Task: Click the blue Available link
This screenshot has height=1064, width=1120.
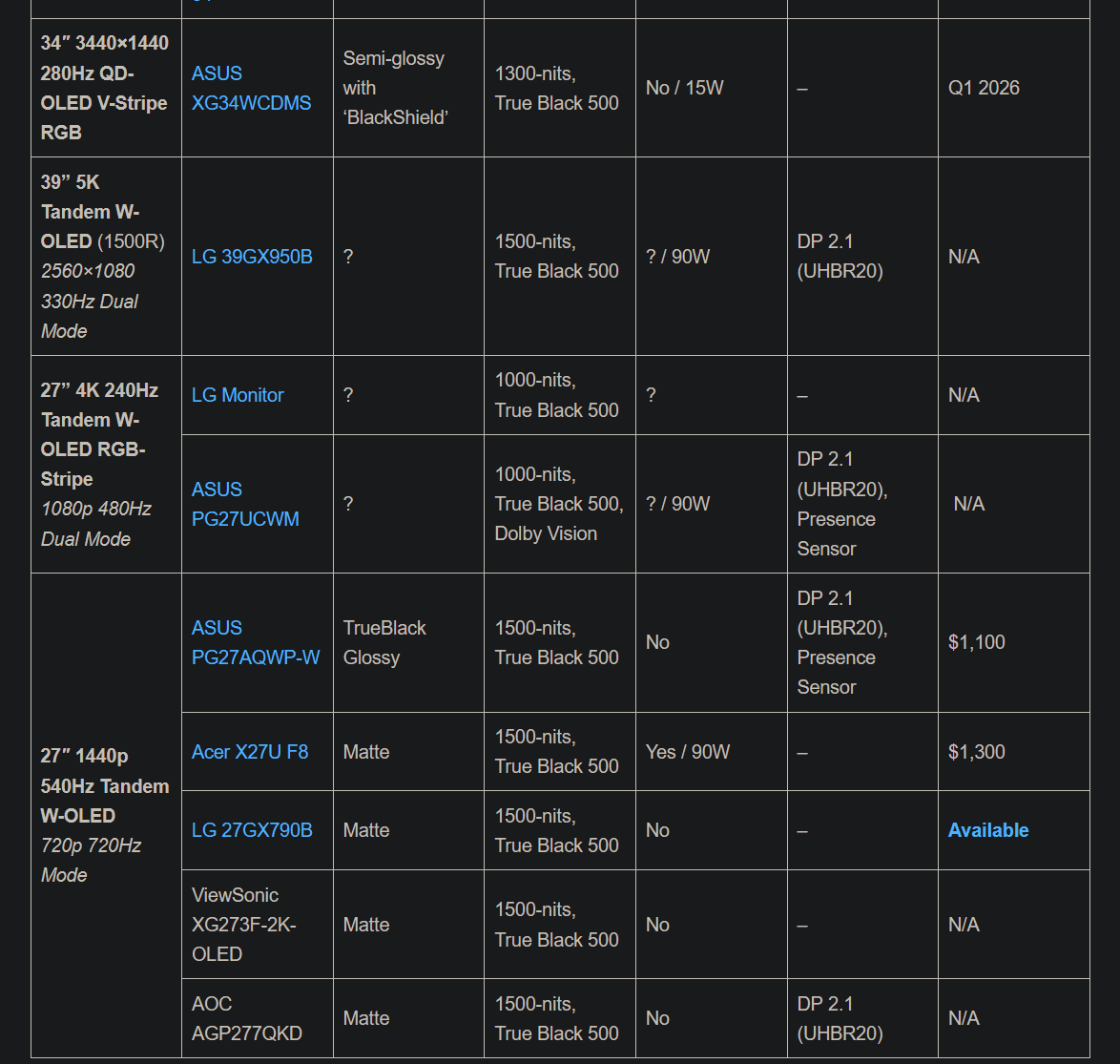Action: coord(988,830)
